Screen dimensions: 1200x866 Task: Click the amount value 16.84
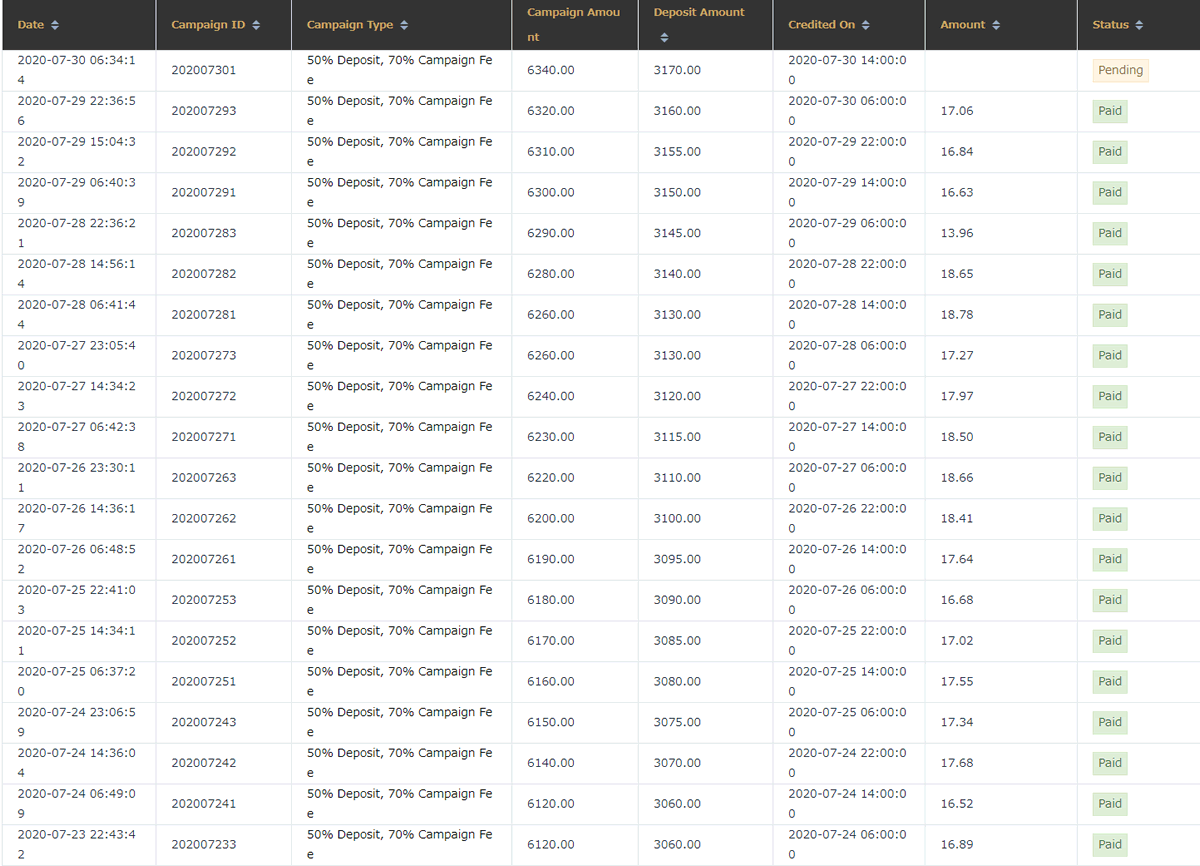pos(957,152)
